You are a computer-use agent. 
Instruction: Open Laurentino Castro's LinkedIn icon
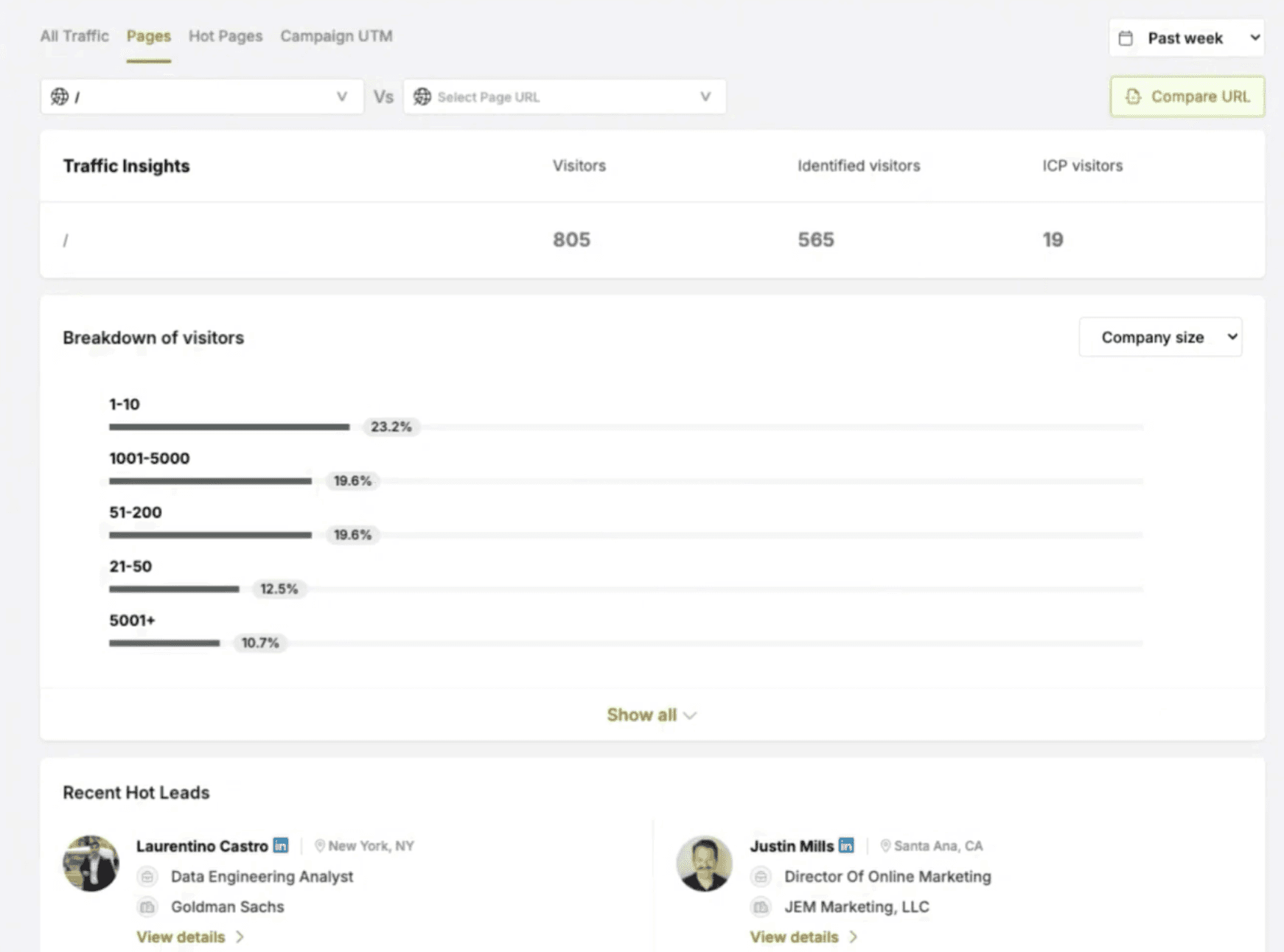pos(281,845)
